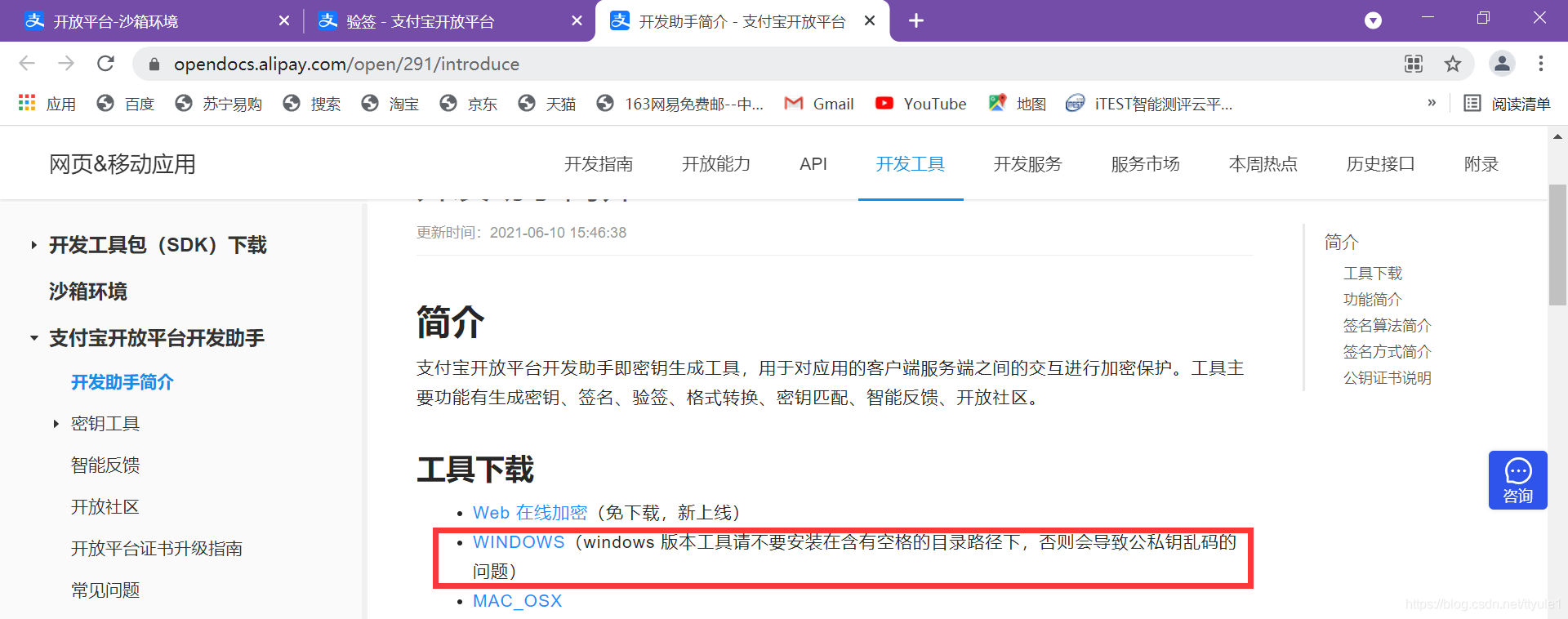Open the 咨询 chat button

coord(1518,480)
